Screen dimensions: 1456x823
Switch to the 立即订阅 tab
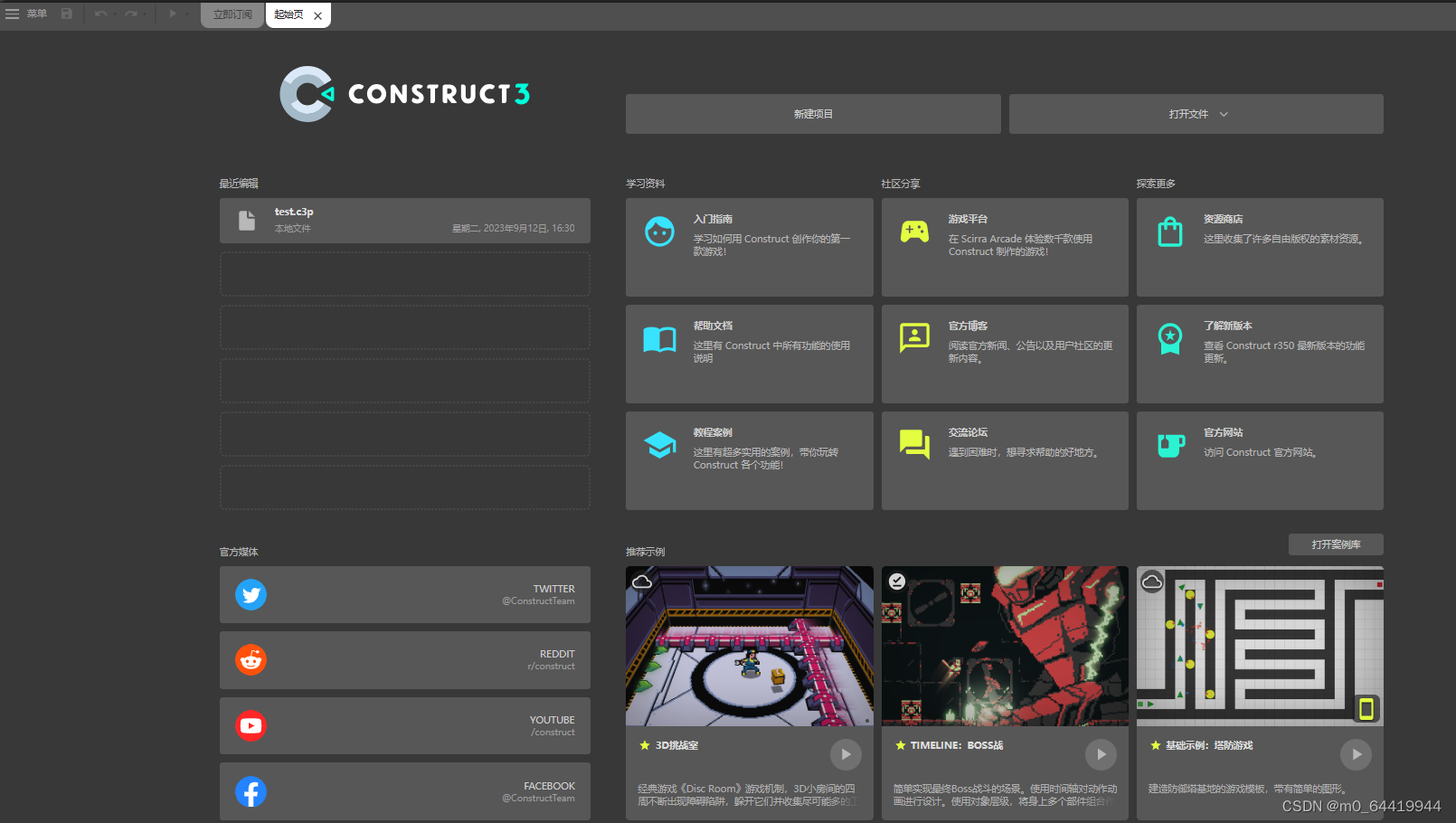pyautogui.click(x=232, y=15)
